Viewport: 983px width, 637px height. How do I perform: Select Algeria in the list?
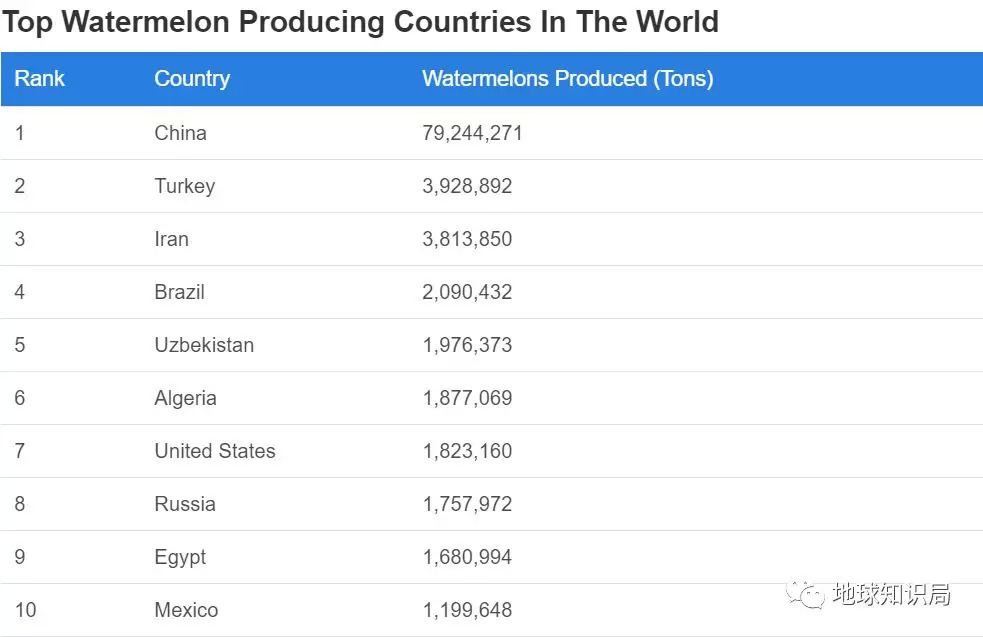point(185,398)
